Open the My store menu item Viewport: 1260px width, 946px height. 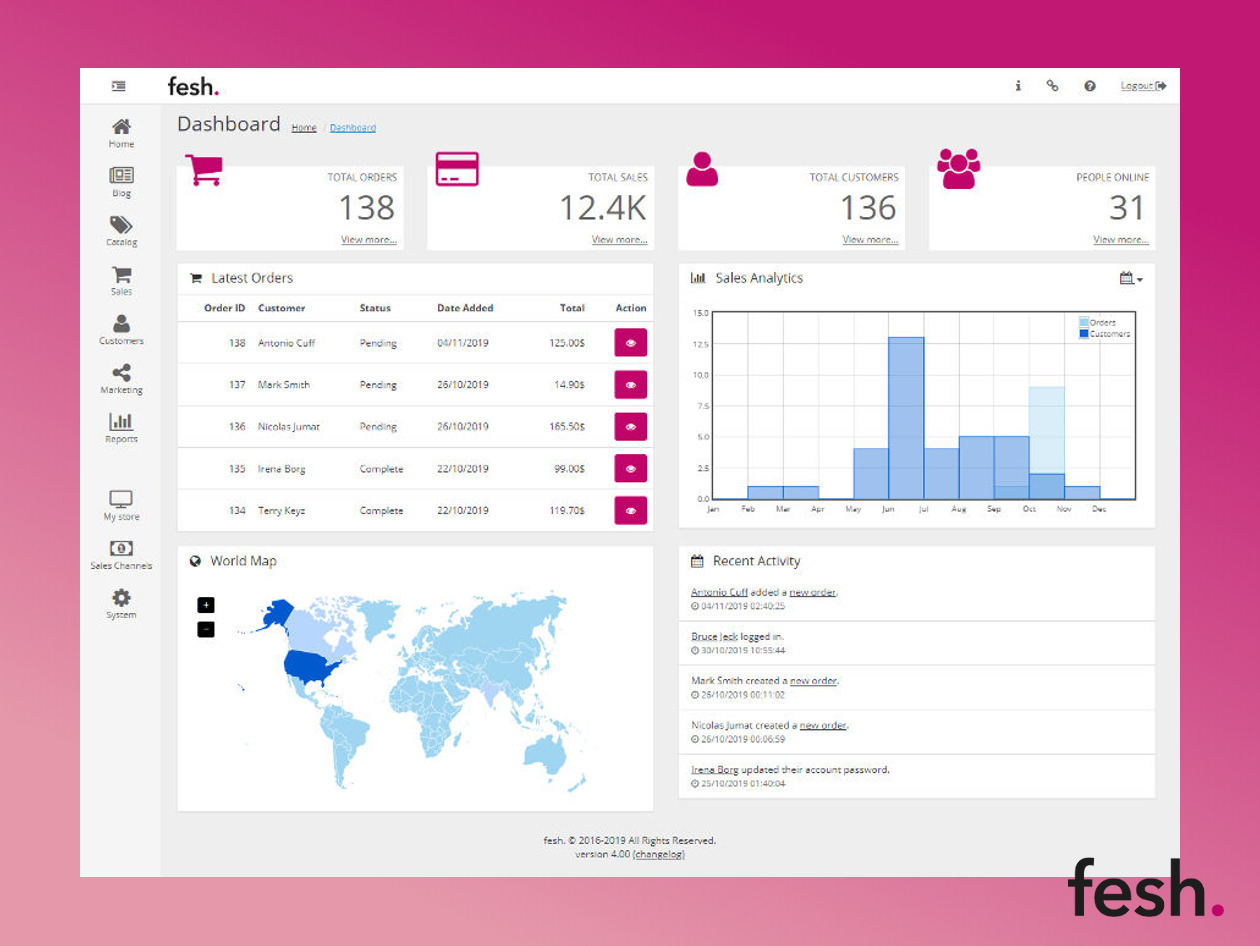121,505
